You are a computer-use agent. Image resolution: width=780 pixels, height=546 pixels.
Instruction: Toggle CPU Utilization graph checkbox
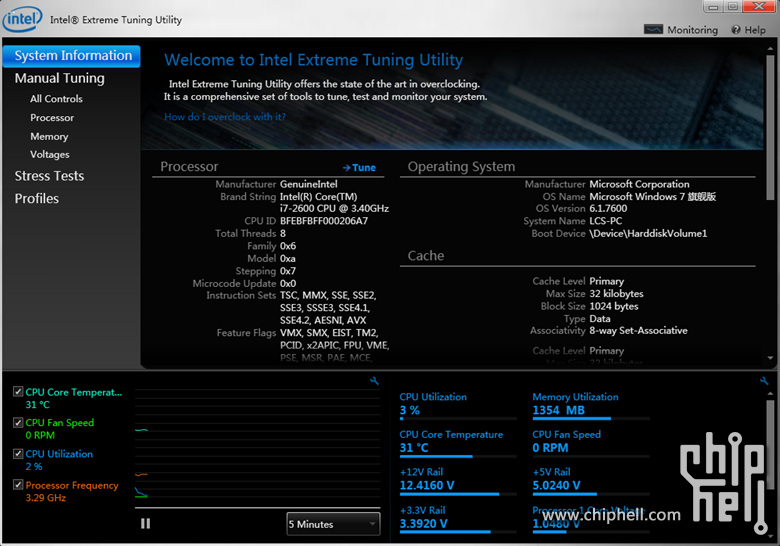coord(18,454)
